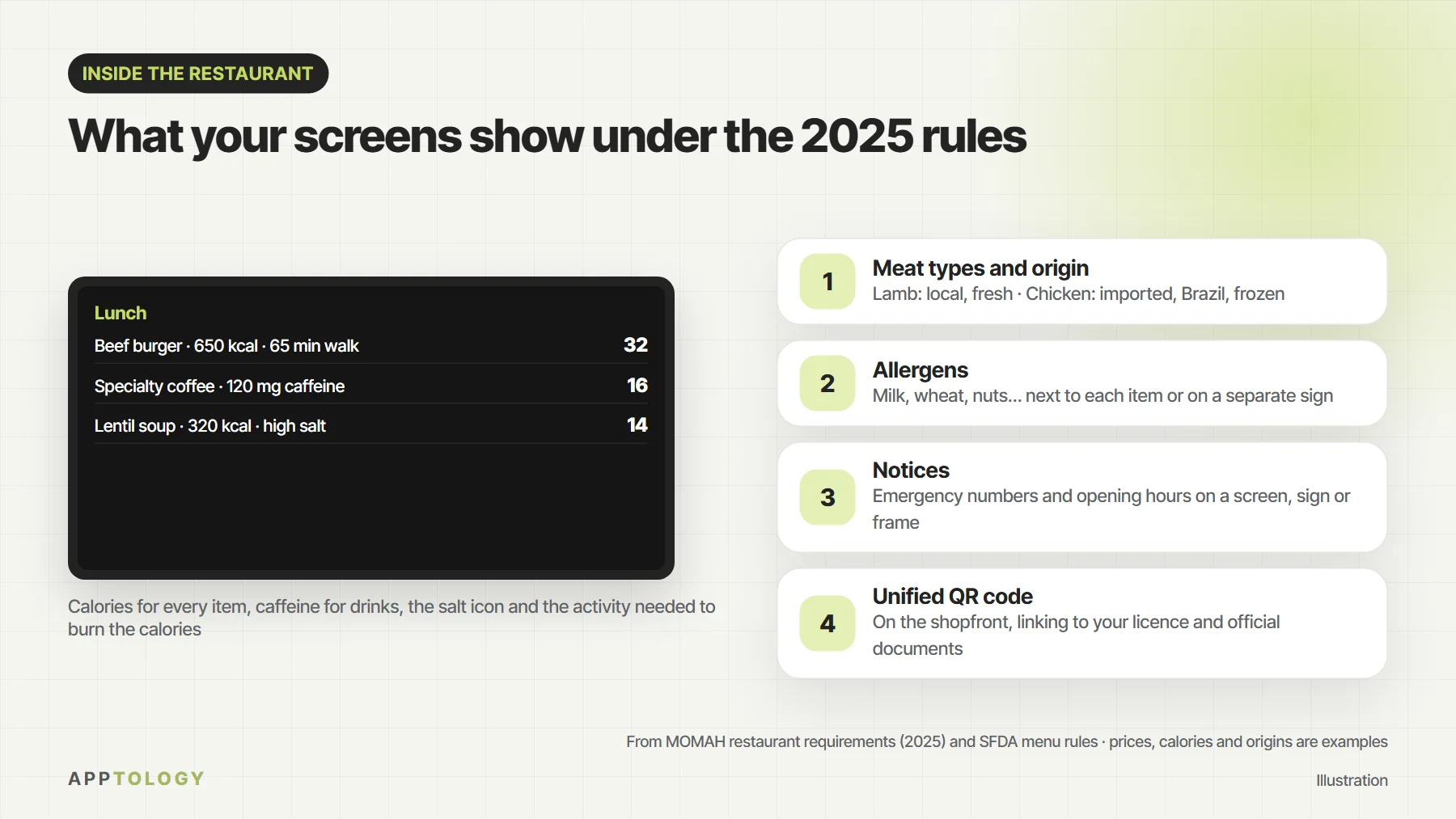
Task: Click the 'Illustration' label
Action: click(x=1352, y=780)
